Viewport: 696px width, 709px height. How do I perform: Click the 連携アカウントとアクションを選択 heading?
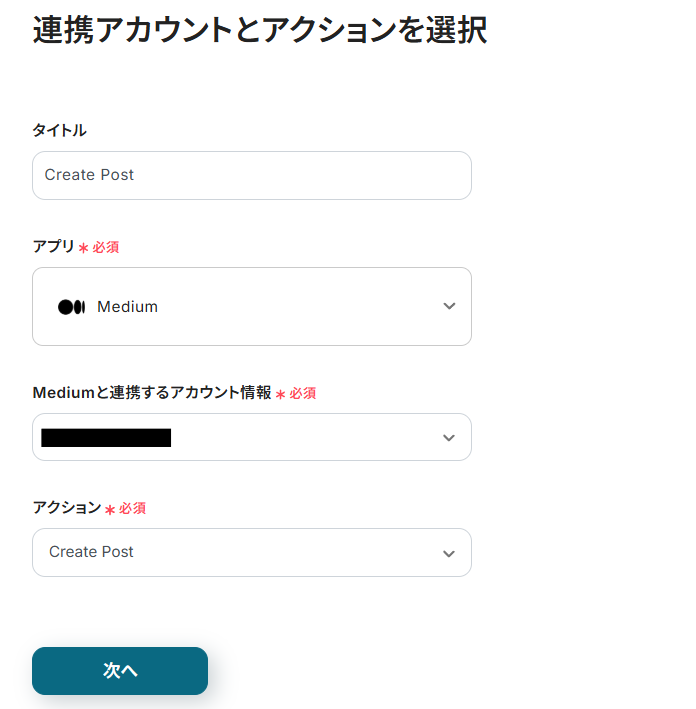click(260, 31)
